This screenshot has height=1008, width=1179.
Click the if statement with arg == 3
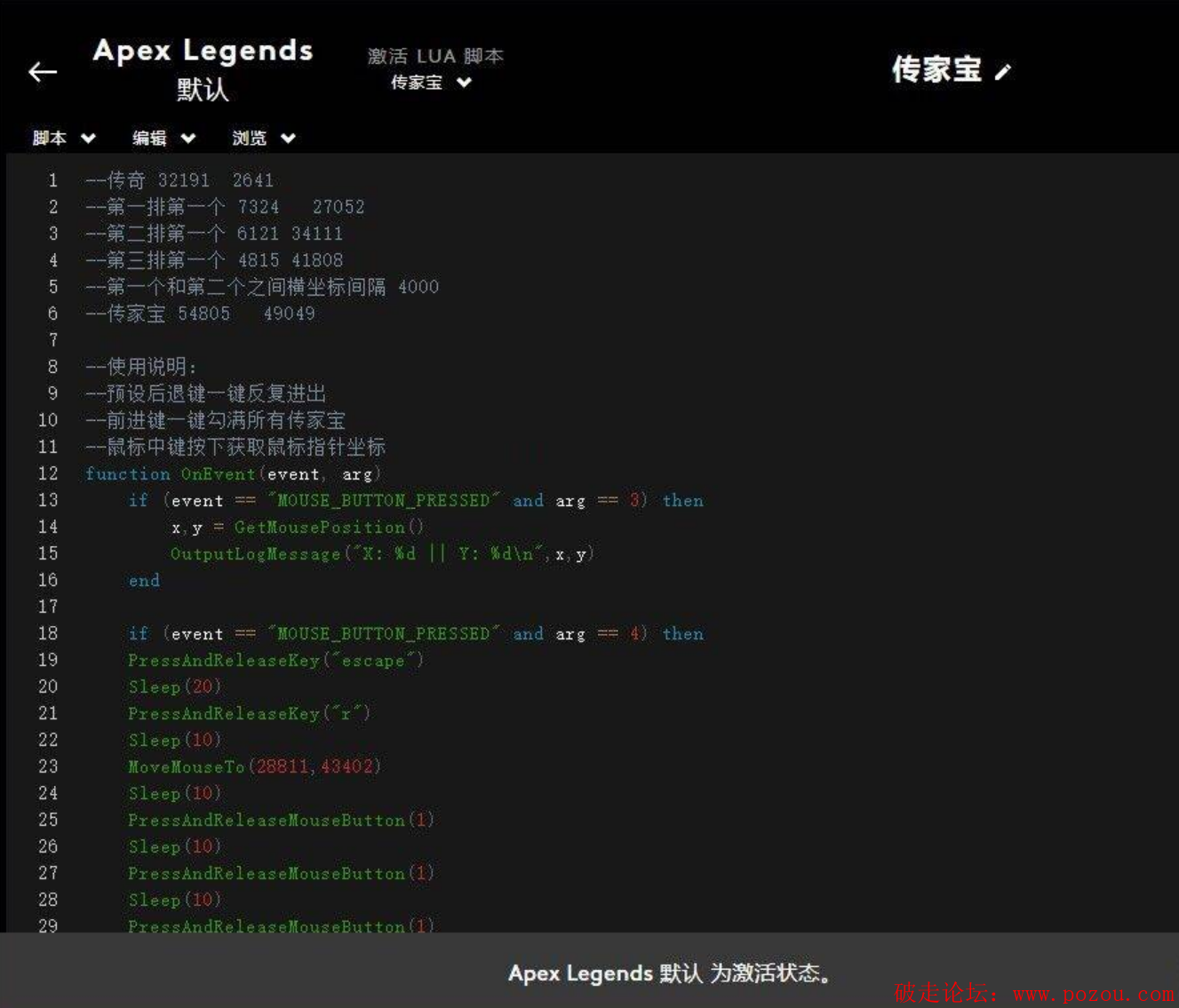[416, 501]
